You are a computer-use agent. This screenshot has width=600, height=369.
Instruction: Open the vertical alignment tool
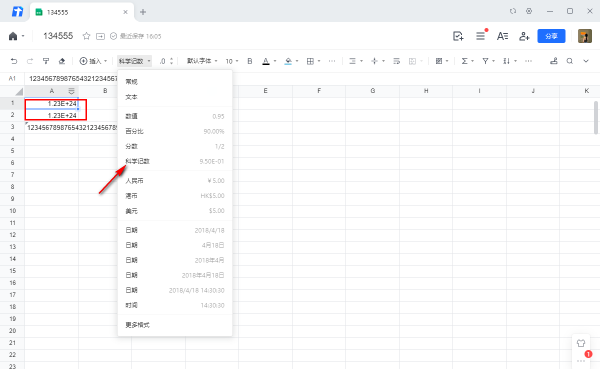click(374, 61)
